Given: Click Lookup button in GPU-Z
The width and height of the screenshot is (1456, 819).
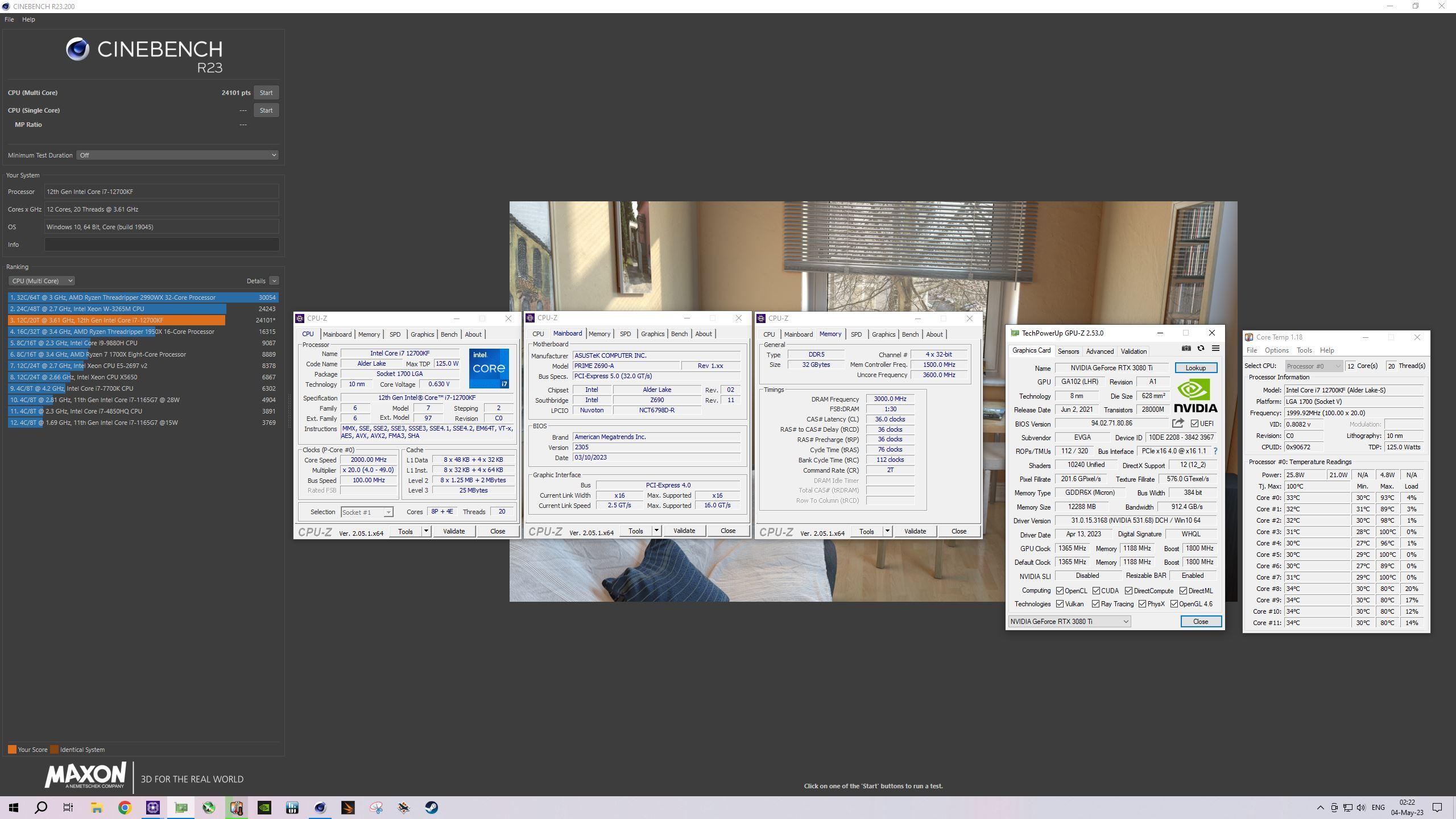Looking at the screenshot, I should tap(1195, 368).
